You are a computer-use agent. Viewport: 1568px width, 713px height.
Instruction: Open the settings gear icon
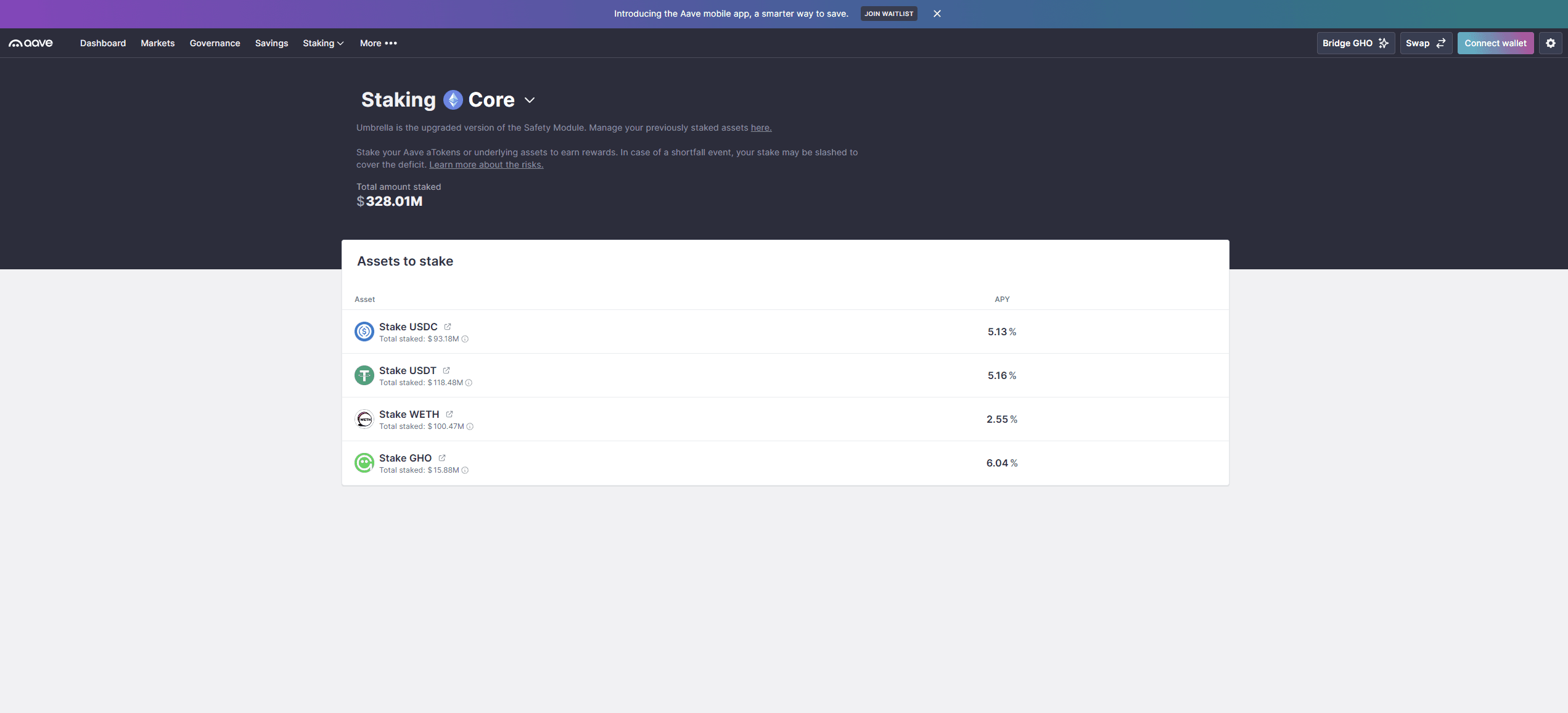click(1550, 43)
